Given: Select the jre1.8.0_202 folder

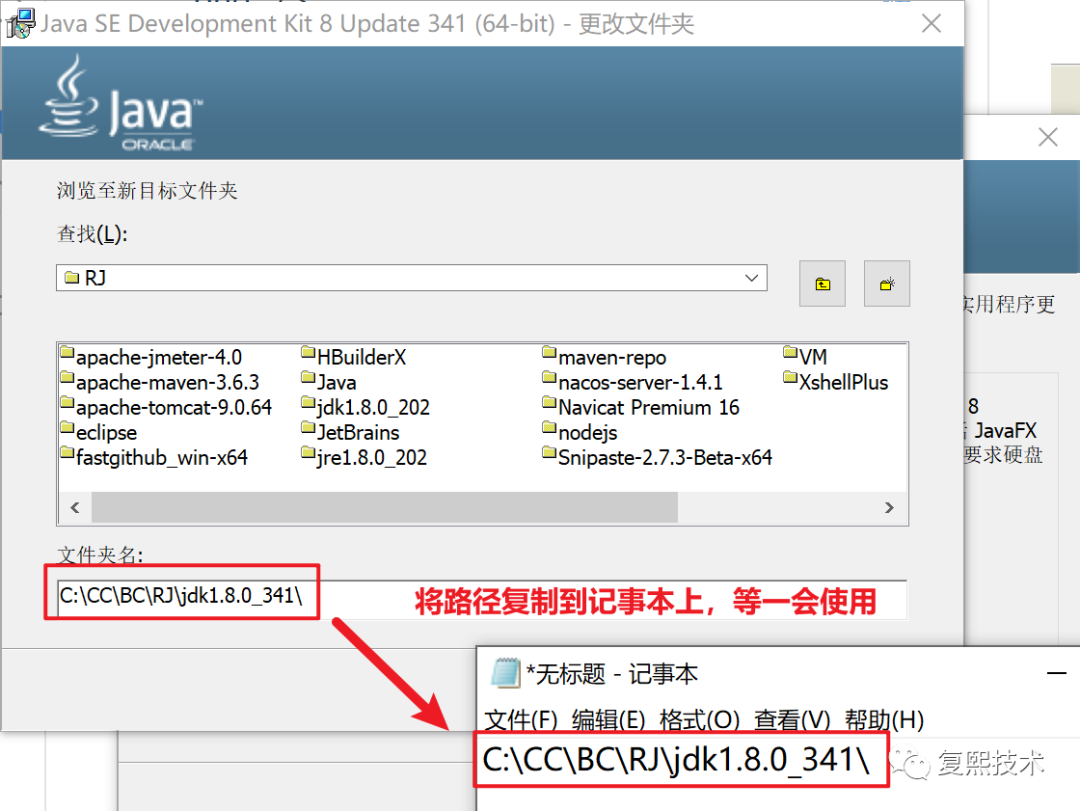Looking at the screenshot, I should tap(364, 457).
